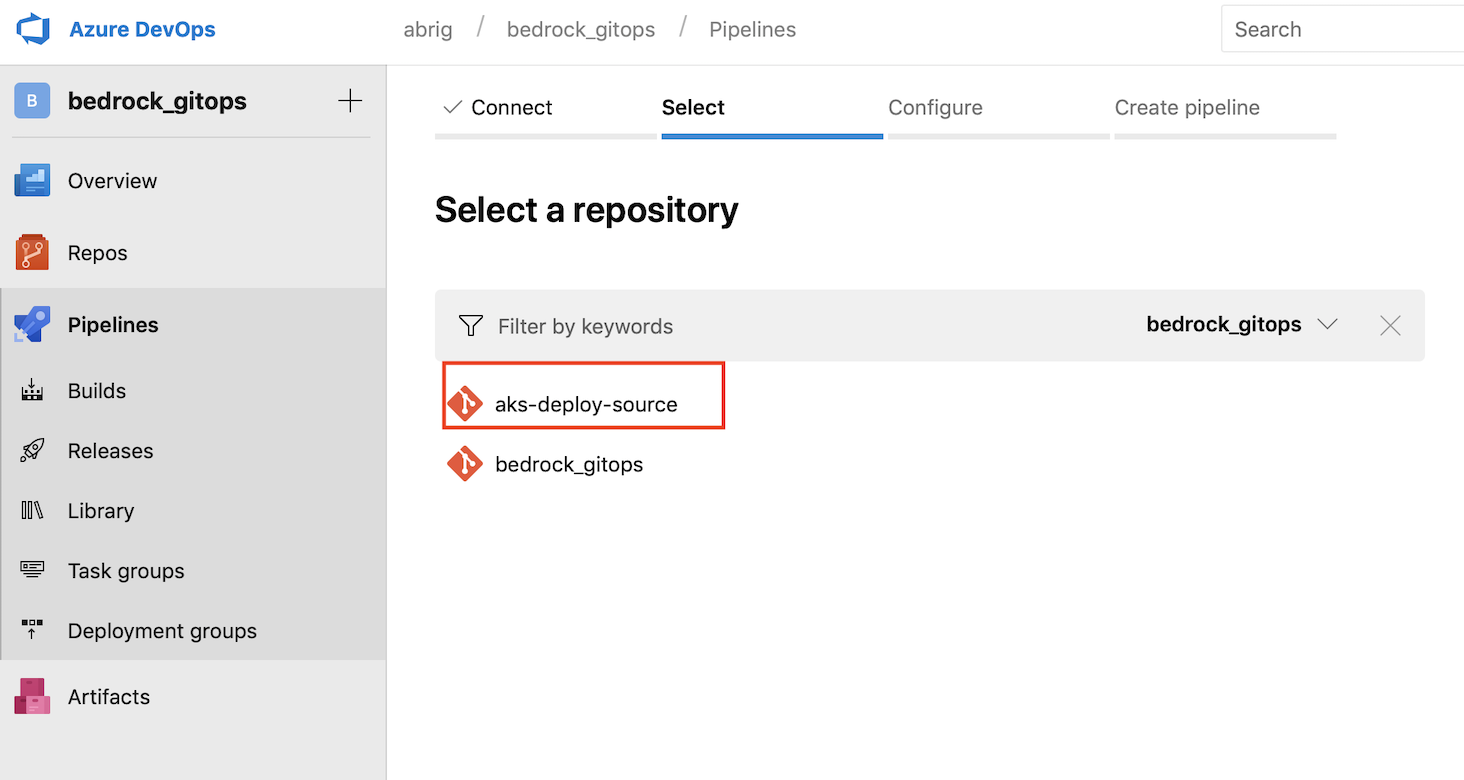Click the Connect step checkmark icon
Viewport: 1464px width, 780px height.
[452, 107]
